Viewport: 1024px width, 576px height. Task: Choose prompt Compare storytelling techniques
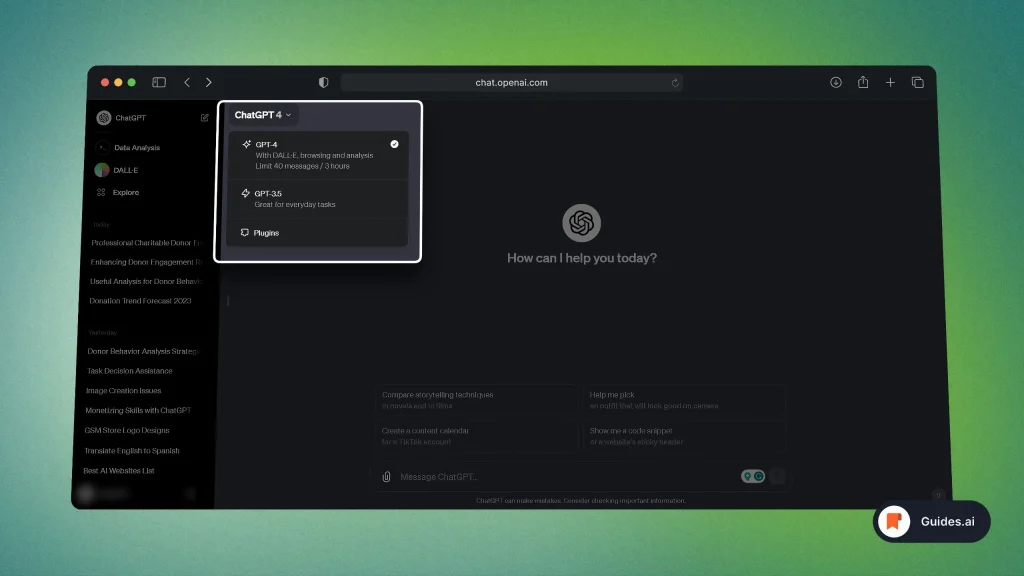tap(476, 400)
